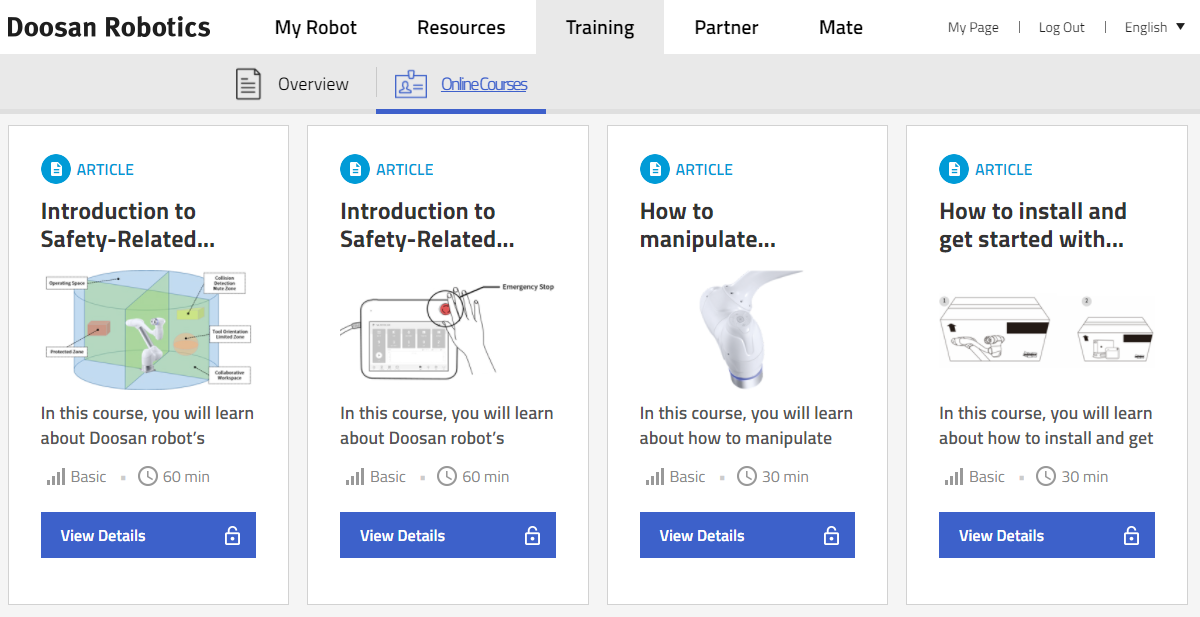The width and height of the screenshot is (1200, 617).
Task: Open the Partner menu item
Action: [x=726, y=27]
